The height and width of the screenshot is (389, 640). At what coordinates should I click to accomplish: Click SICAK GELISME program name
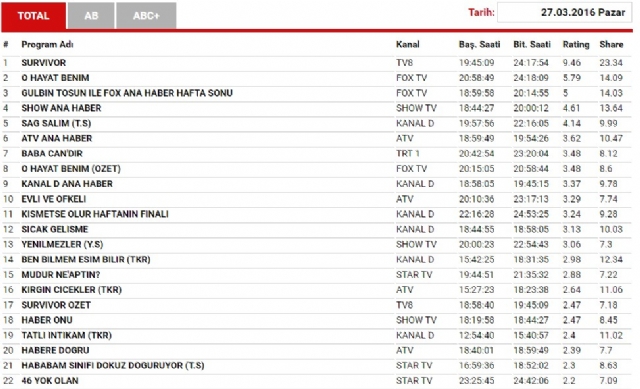(55, 229)
